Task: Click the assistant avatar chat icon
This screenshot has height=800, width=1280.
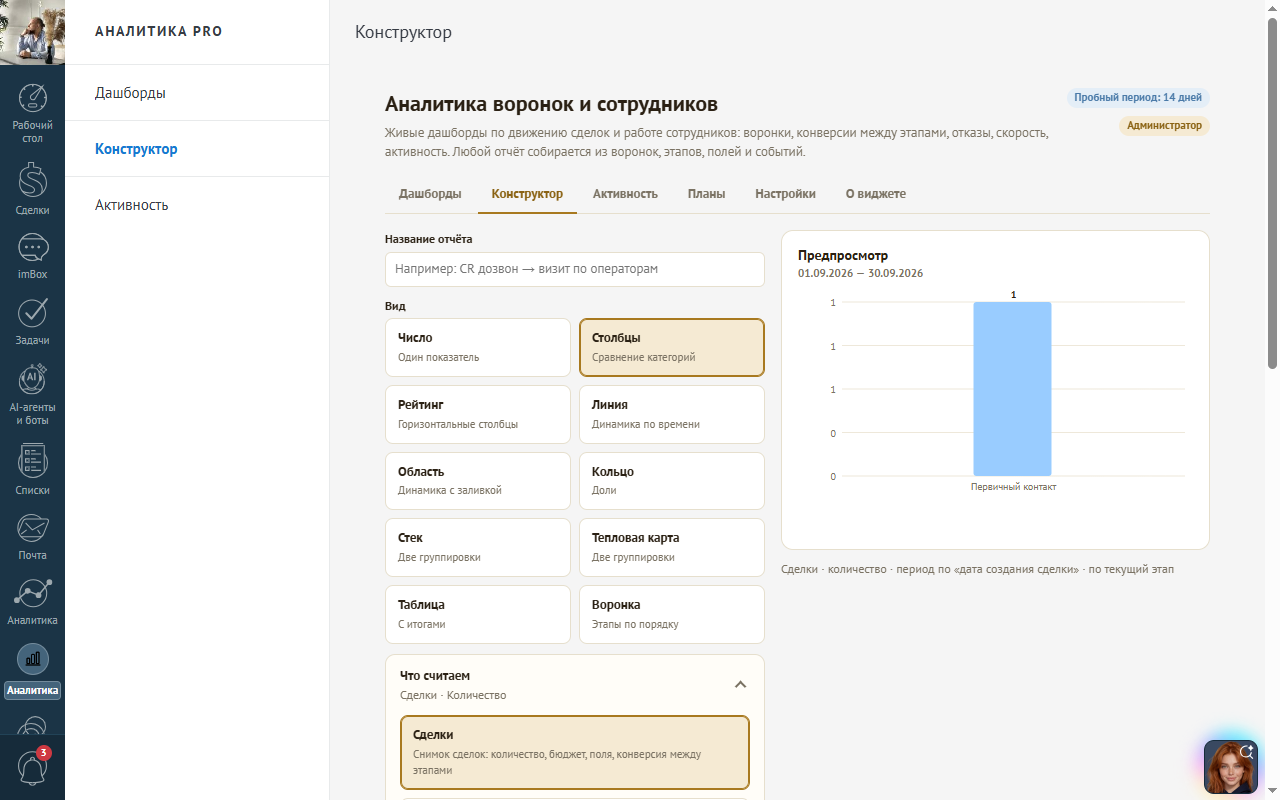Action: (1231, 767)
